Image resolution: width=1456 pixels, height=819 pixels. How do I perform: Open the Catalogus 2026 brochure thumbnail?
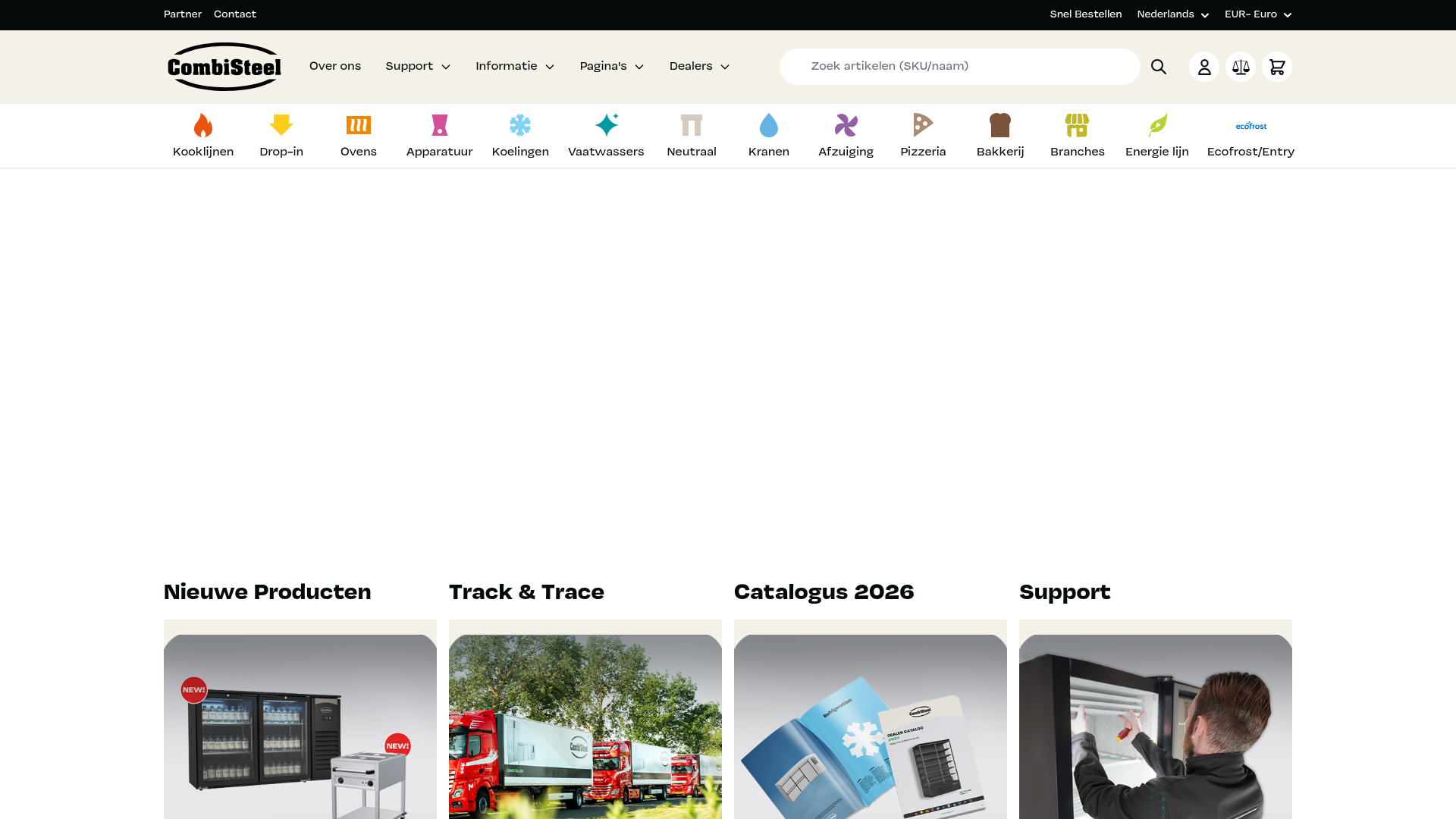[x=871, y=726]
